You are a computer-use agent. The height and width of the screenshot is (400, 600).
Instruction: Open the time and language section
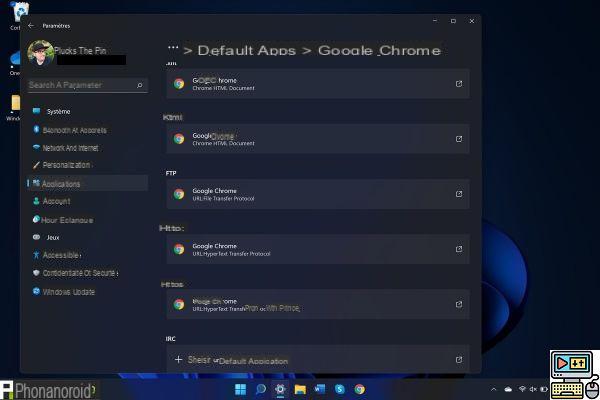click(88, 220)
